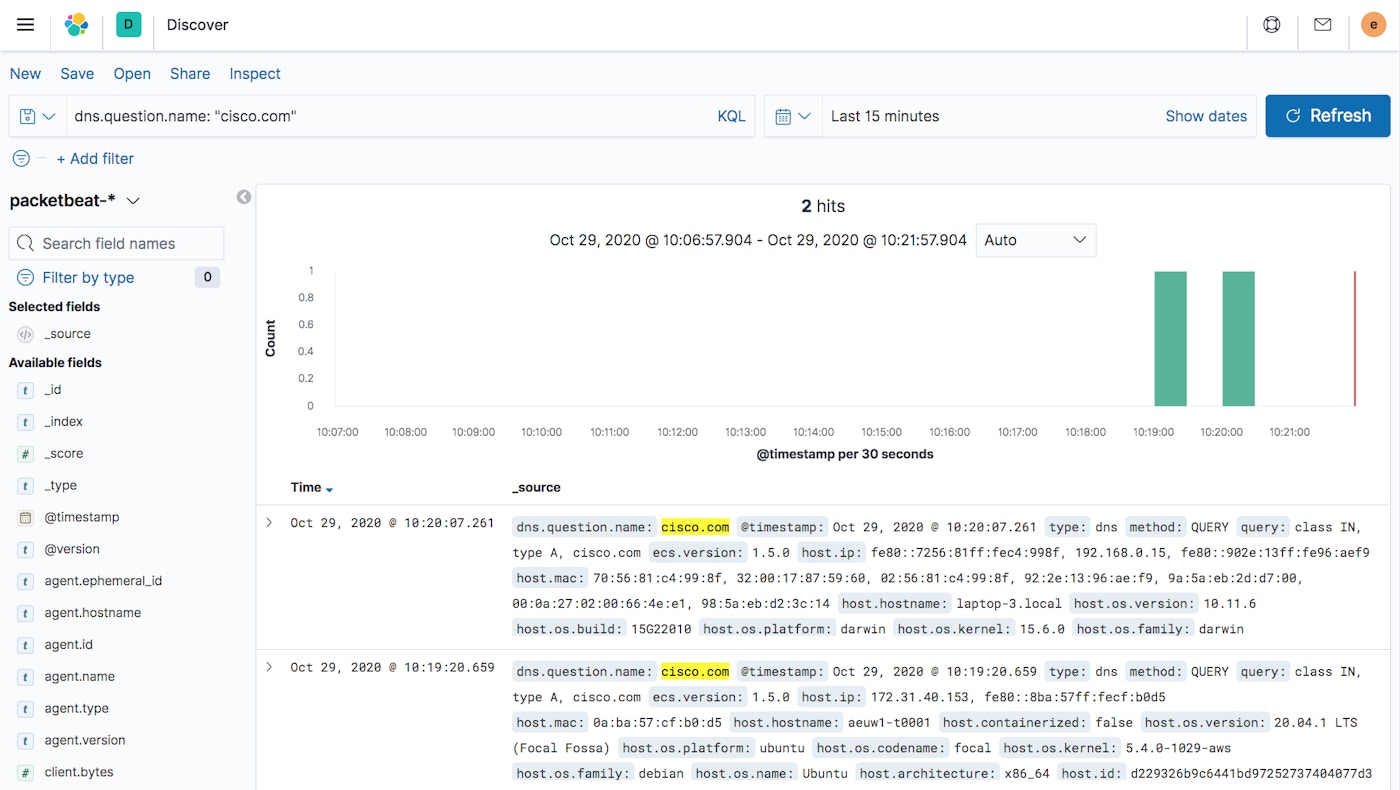1400x790 pixels.
Task: Open the hamburger navigation menu
Action: [x=25, y=25]
